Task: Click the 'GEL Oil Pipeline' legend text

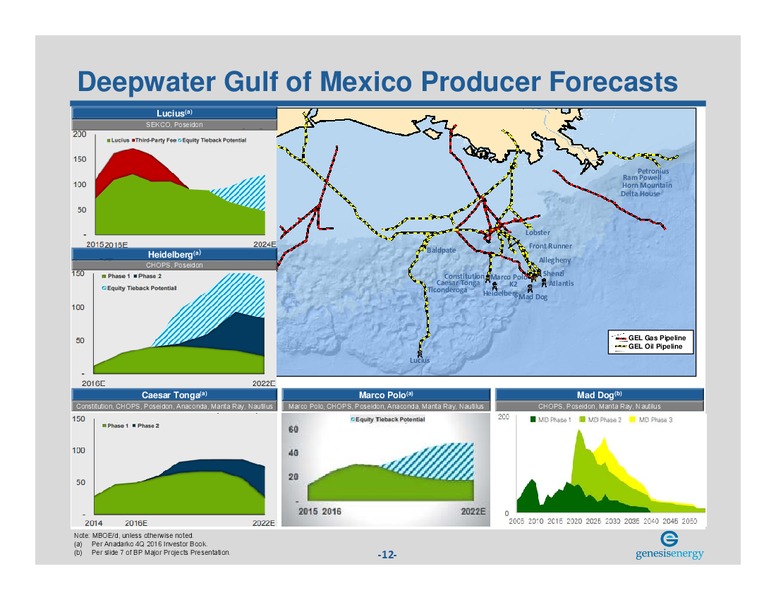Action: tap(655, 347)
